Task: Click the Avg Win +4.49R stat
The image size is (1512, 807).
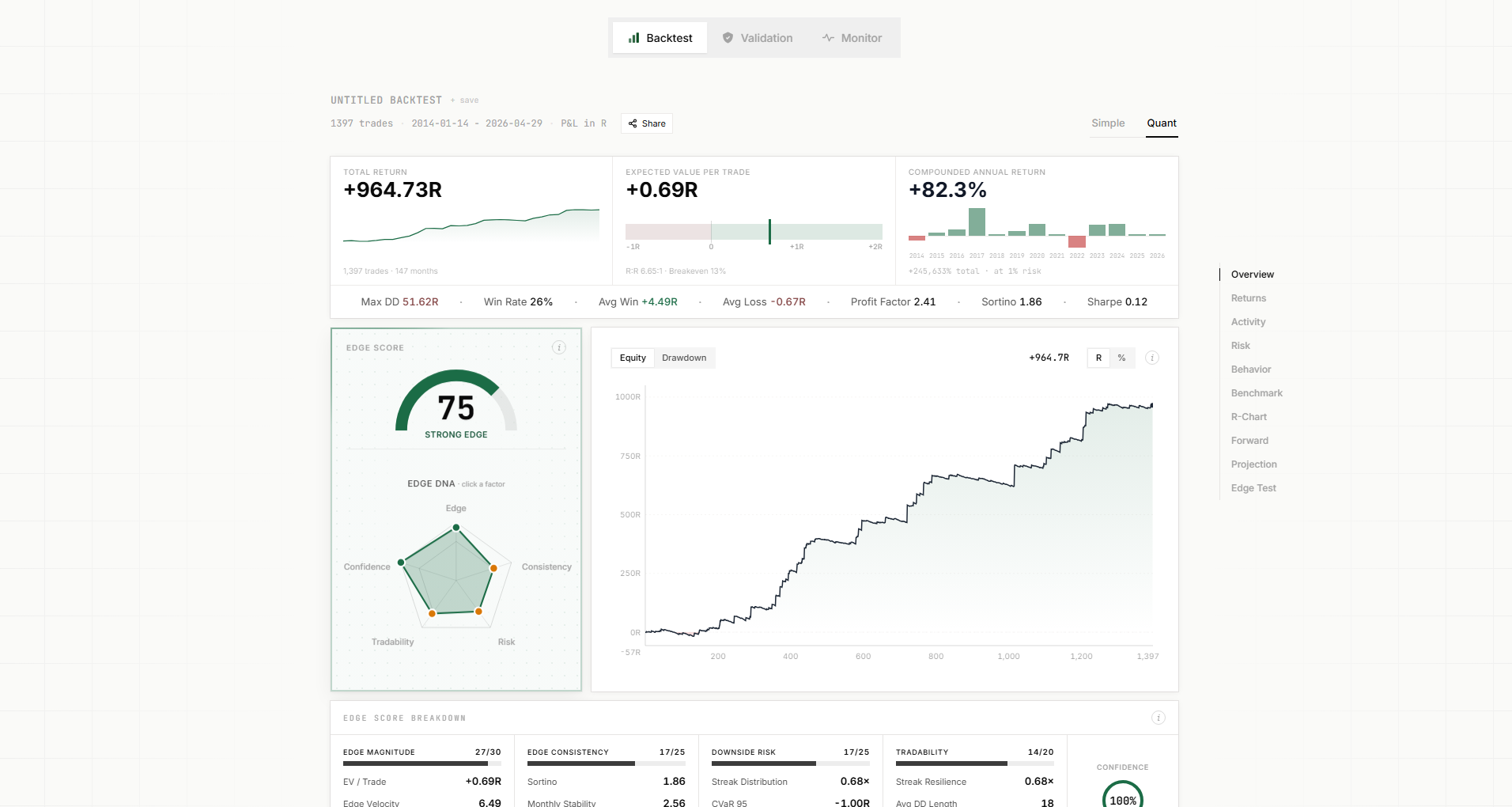Action: (x=637, y=302)
